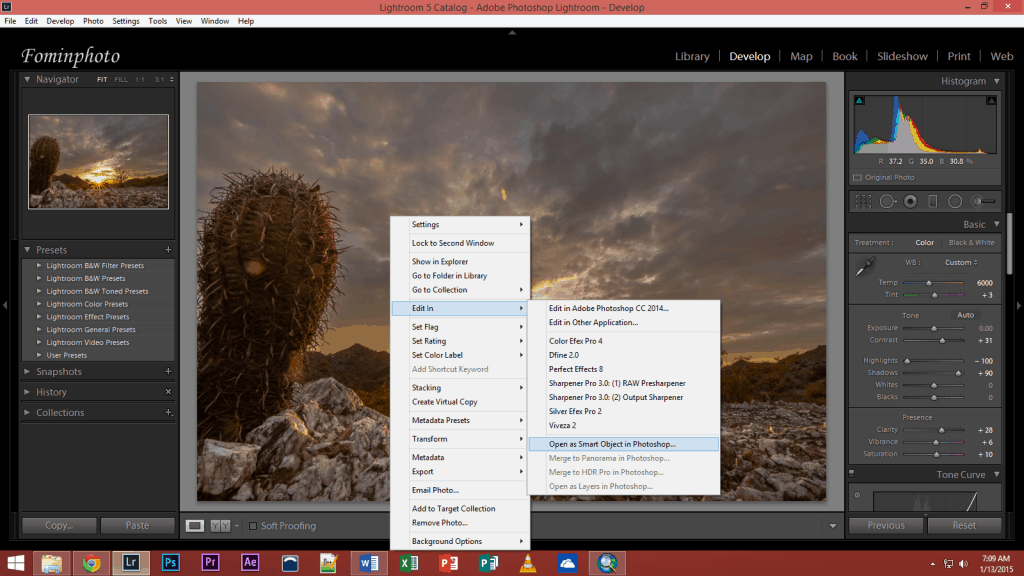The height and width of the screenshot is (576, 1024).
Task: Click the Auto tone button
Action: (965, 315)
